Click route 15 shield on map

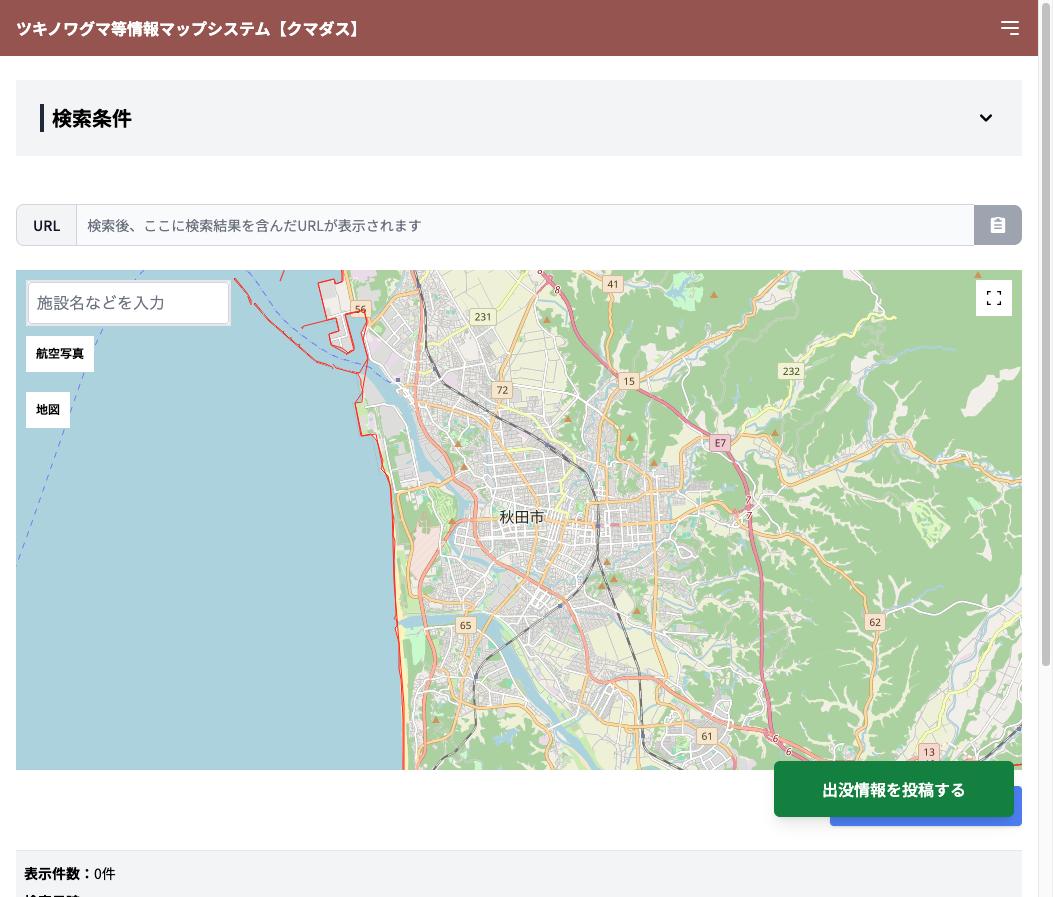[629, 381]
